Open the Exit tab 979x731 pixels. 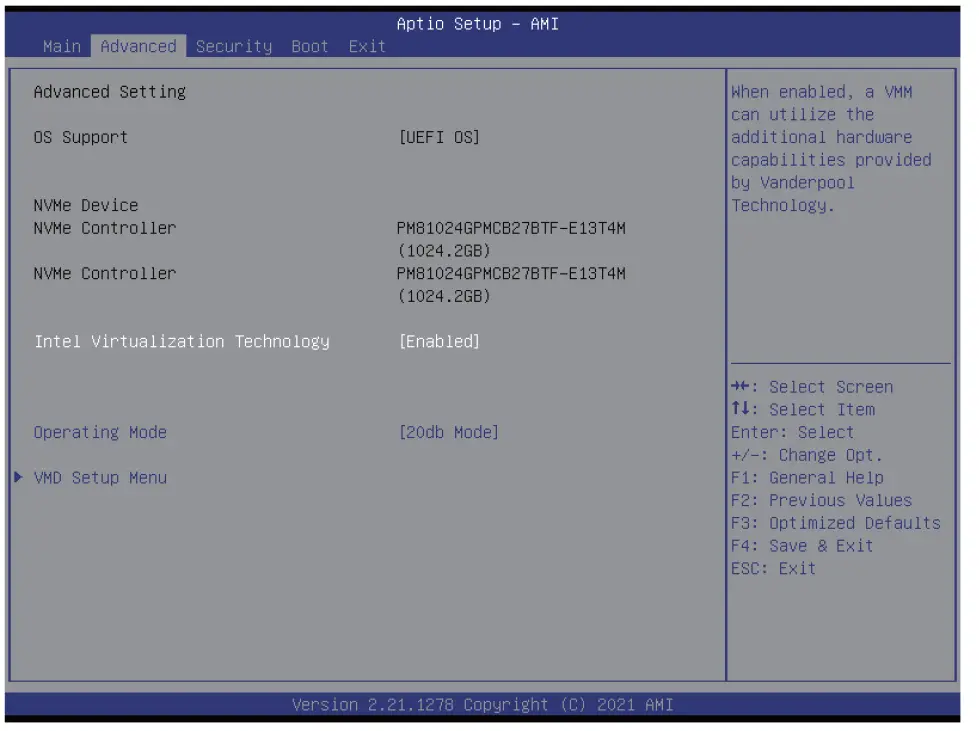pos(367,46)
